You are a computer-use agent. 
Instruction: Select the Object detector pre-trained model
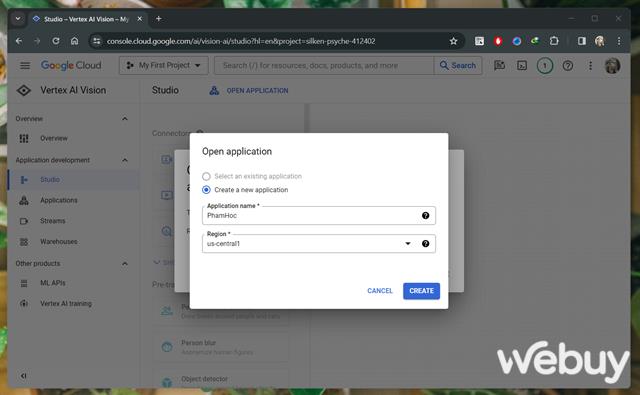pyautogui.click(x=220, y=380)
